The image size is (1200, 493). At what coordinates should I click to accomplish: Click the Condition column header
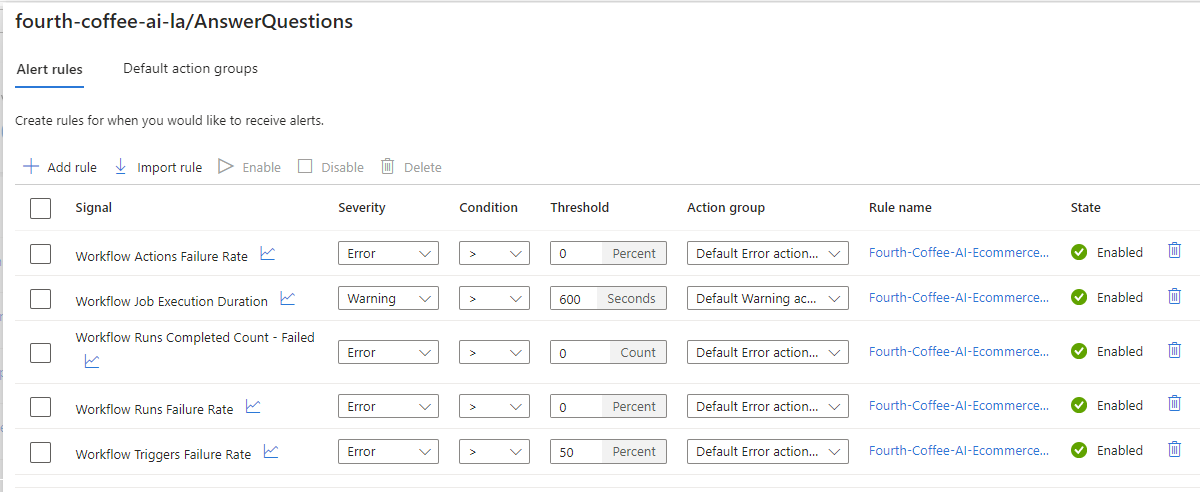489,208
